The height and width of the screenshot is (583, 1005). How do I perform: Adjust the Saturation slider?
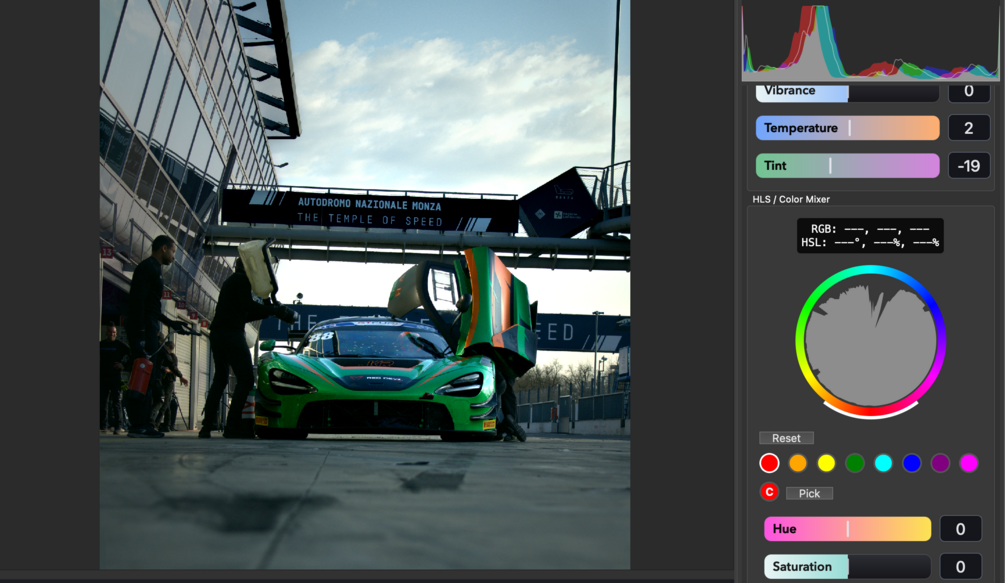coord(847,567)
